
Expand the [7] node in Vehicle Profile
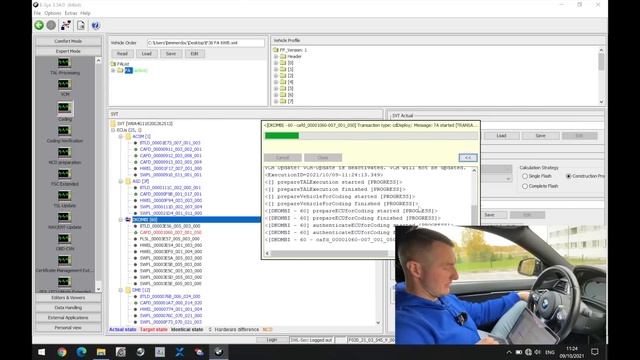click(276, 101)
